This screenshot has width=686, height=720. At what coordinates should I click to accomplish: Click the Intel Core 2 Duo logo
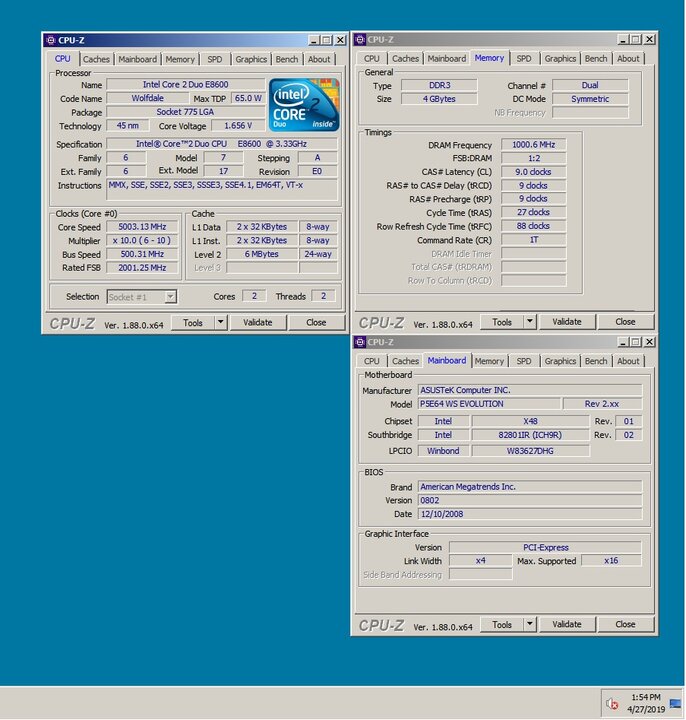[304, 105]
